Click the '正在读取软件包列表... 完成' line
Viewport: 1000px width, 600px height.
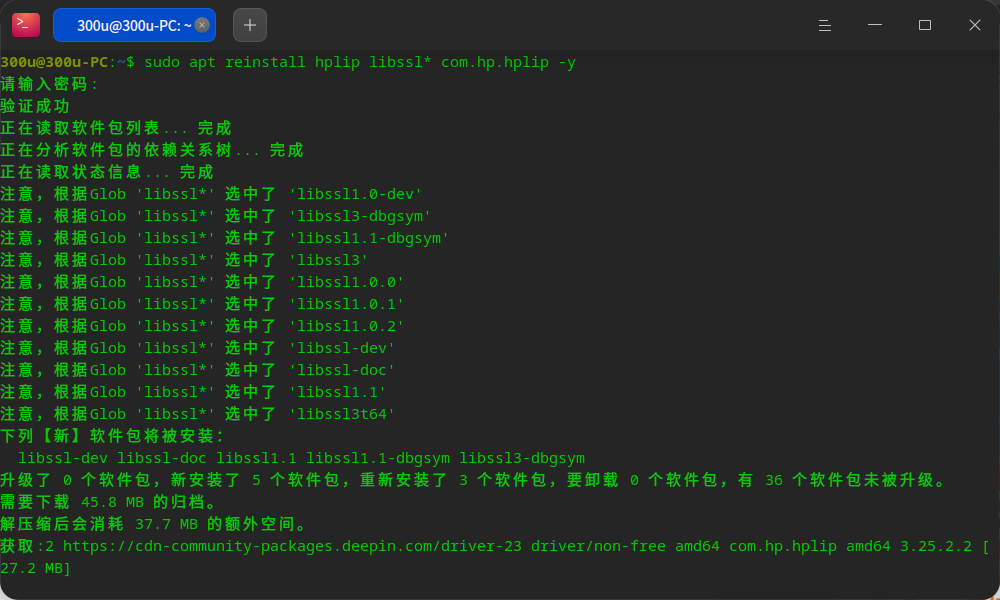click(x=115, y=128)
